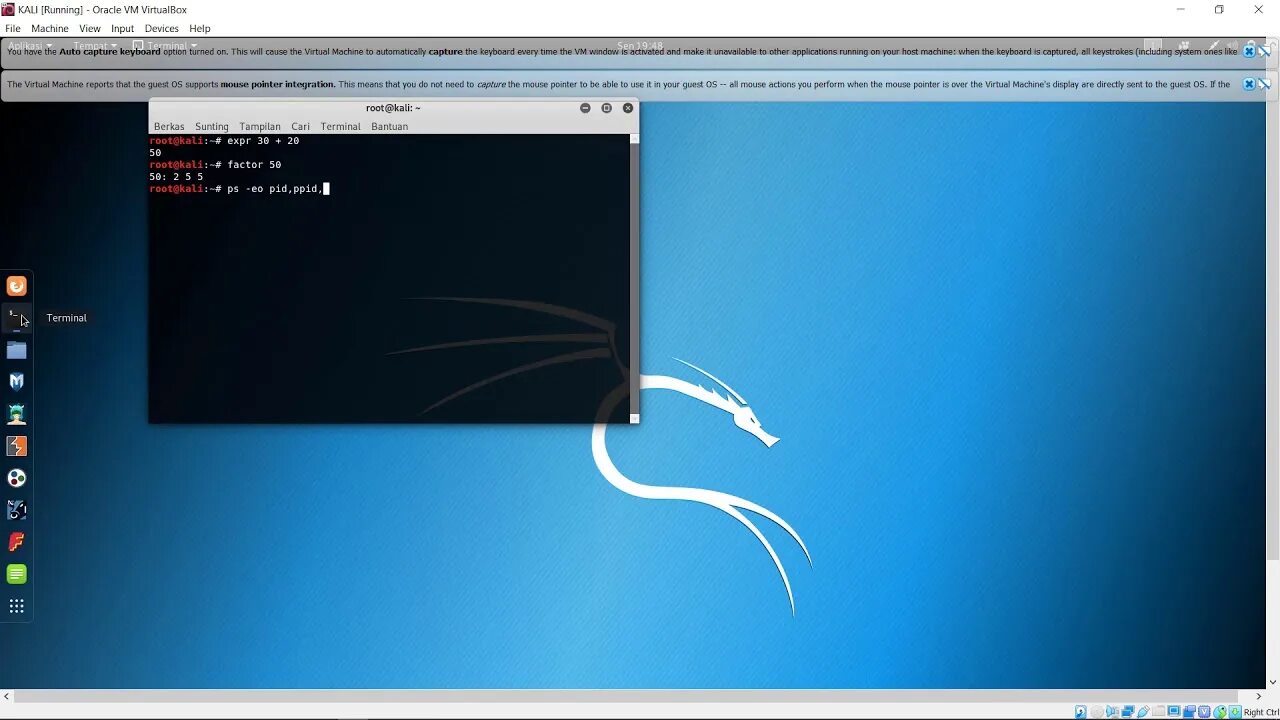Click the 'factor 50' command line
The height and width of the screenshot is (720, 1280).
pos(215,165)
